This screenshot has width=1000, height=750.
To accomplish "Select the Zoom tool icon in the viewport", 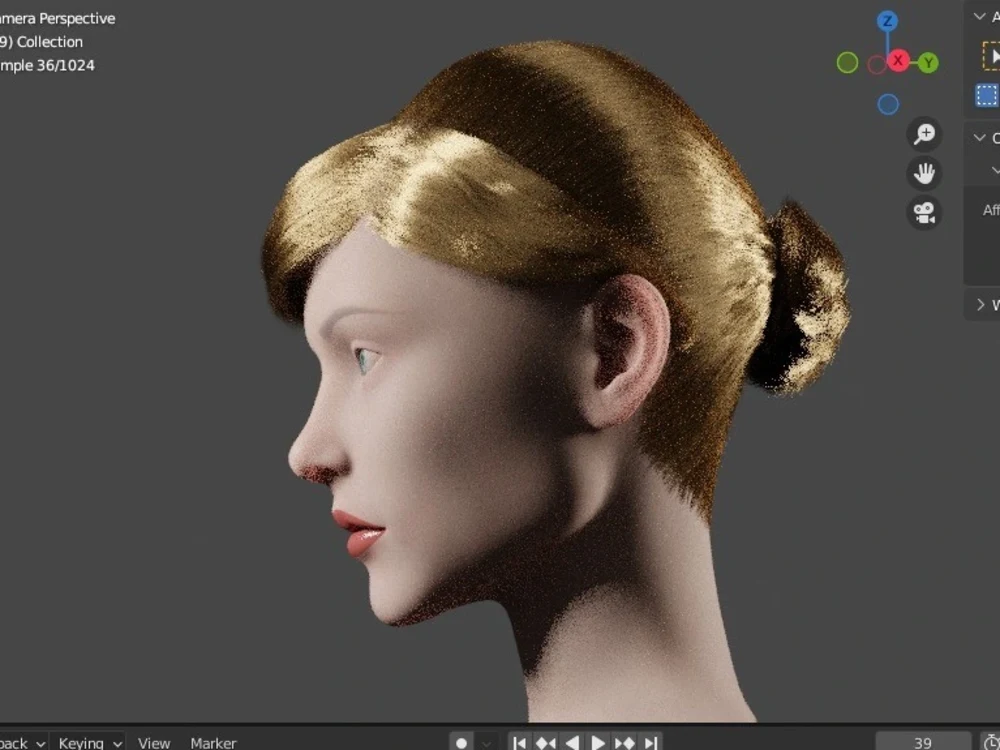I will click(925, 133).
